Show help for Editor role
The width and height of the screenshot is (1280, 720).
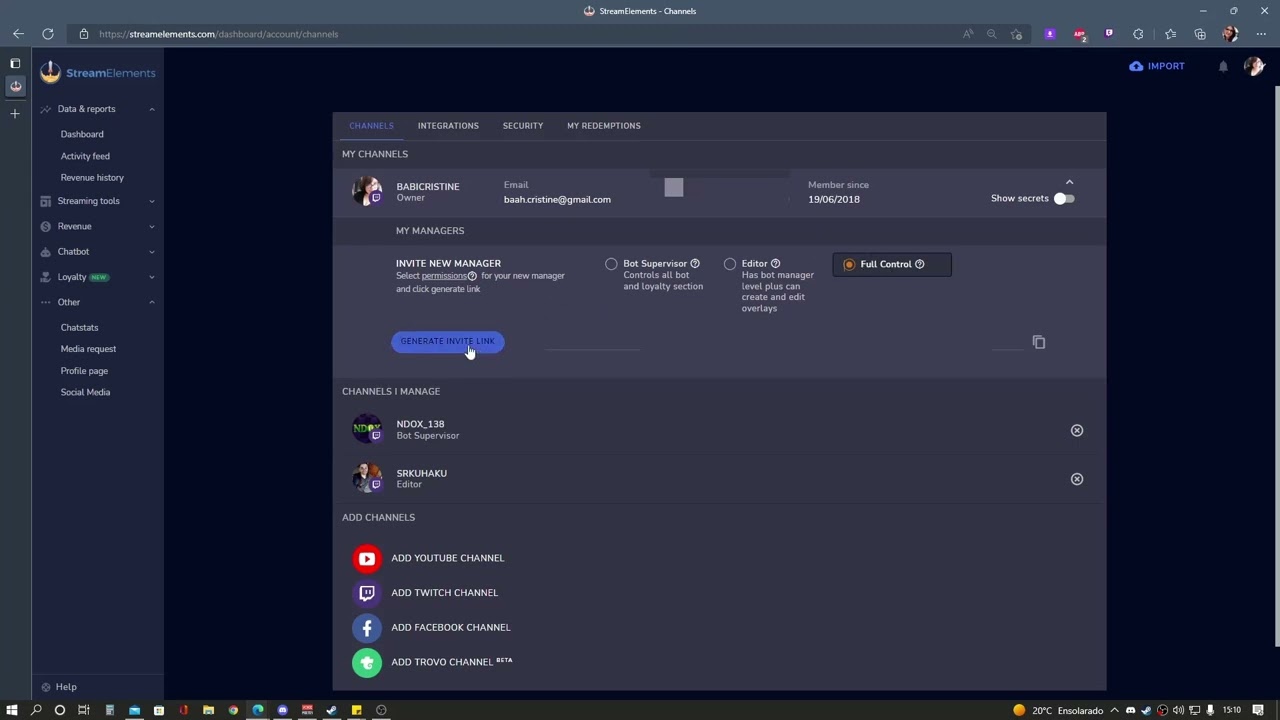click(x=775, y=264)
